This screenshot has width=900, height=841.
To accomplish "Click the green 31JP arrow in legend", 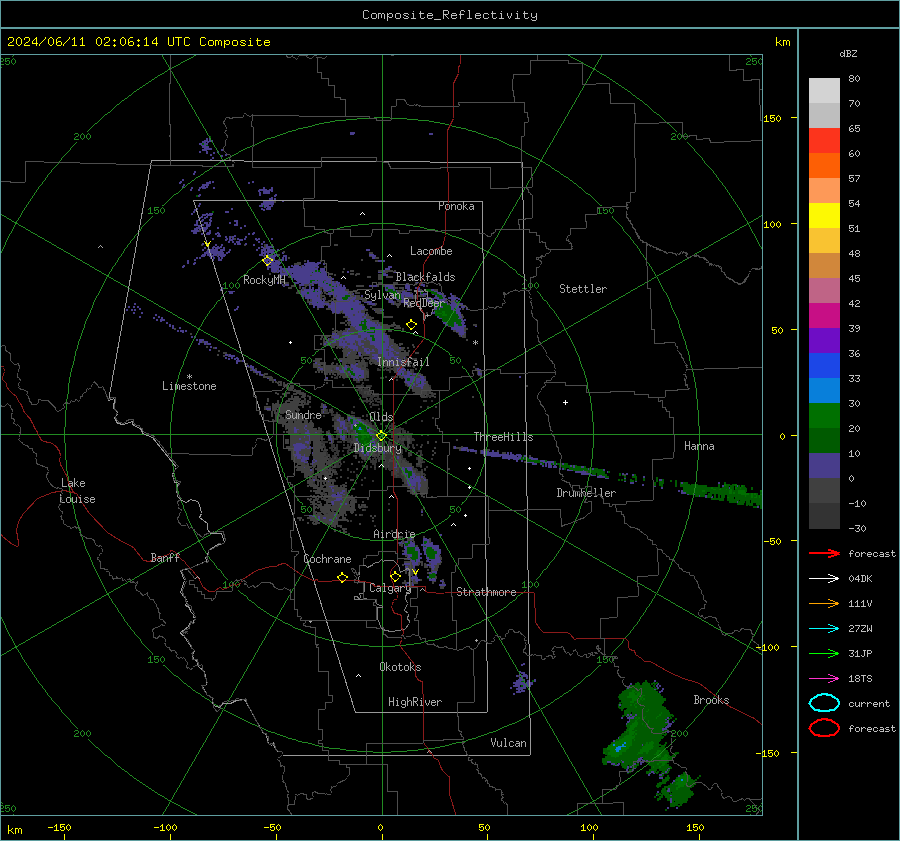I will click(x=824, y=653).
